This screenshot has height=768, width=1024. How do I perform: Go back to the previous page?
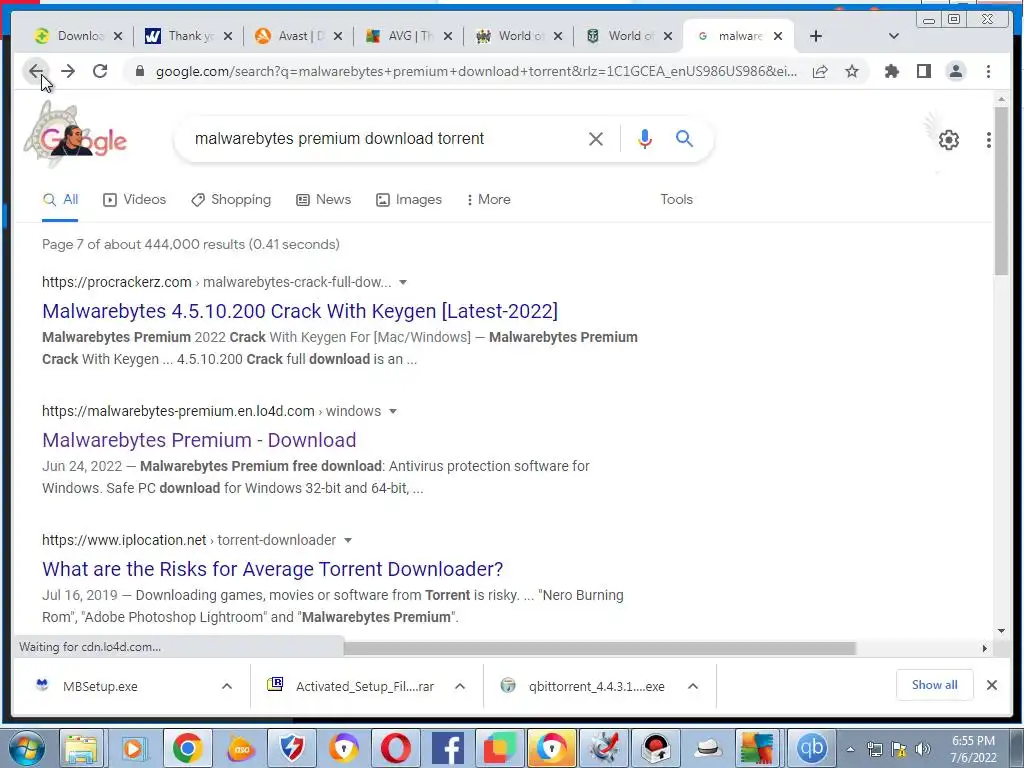(36, 71)
